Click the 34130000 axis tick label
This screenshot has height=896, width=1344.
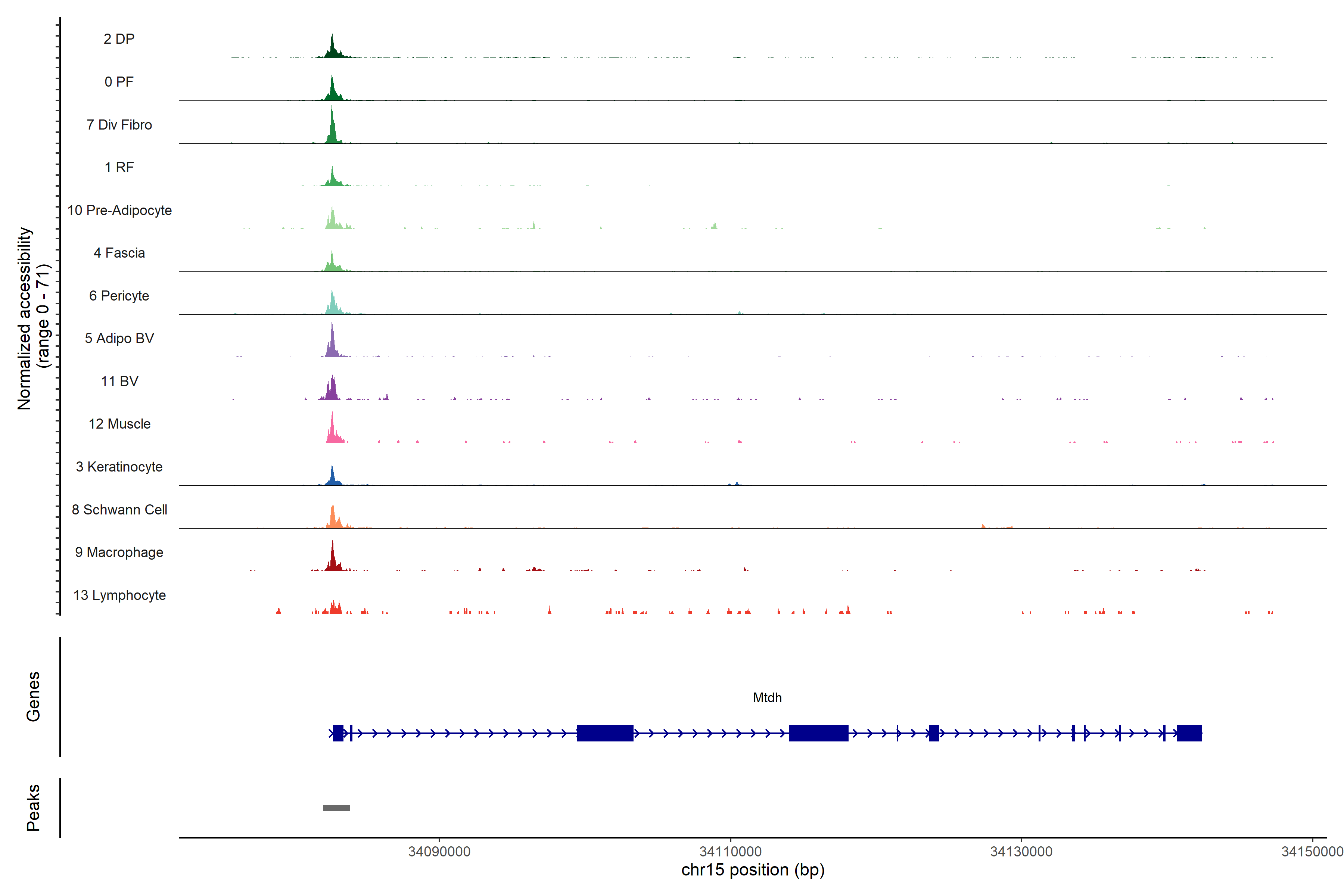[1021, 852]
